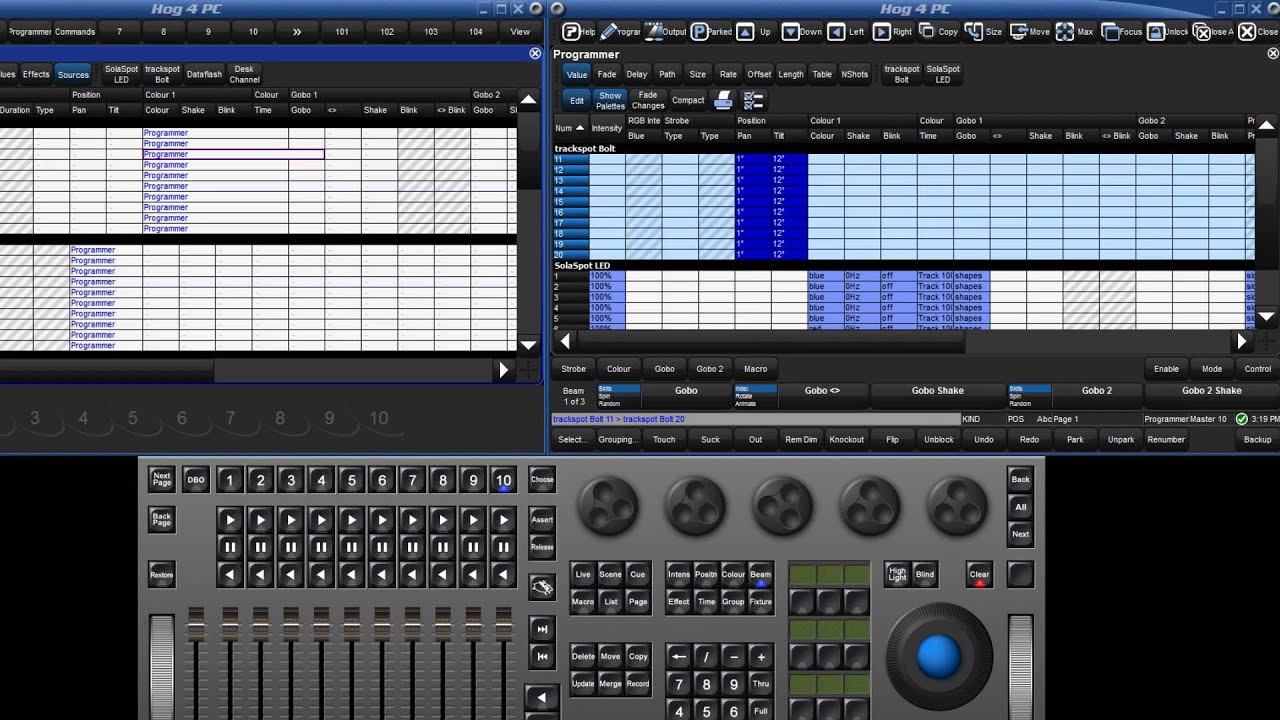Viewport: 1280px width, 720px height.
Task: Click play on playback master 1
Action: pyautogui.click(x=230, y=520)
